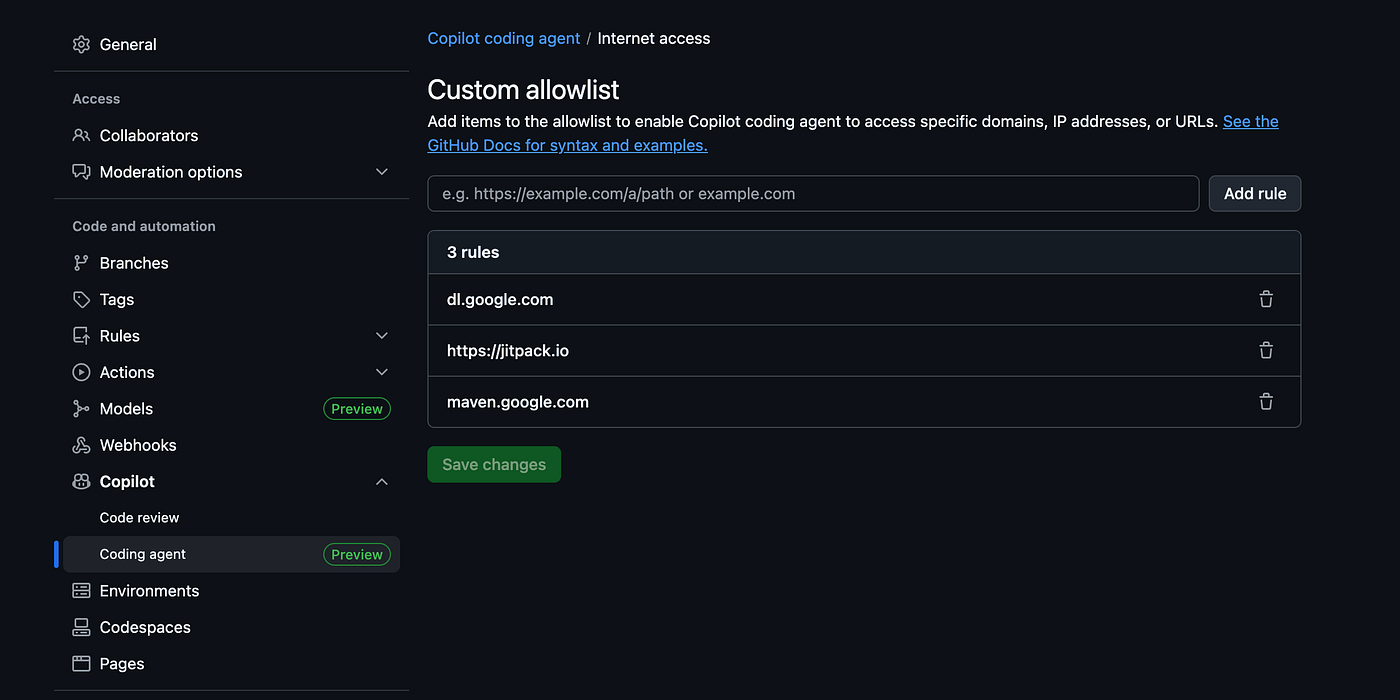Image resolution: width=1400 pixels, height=700 pixels.
Task: Expand the Rules submenu chevron
Action: click(381, 336)
